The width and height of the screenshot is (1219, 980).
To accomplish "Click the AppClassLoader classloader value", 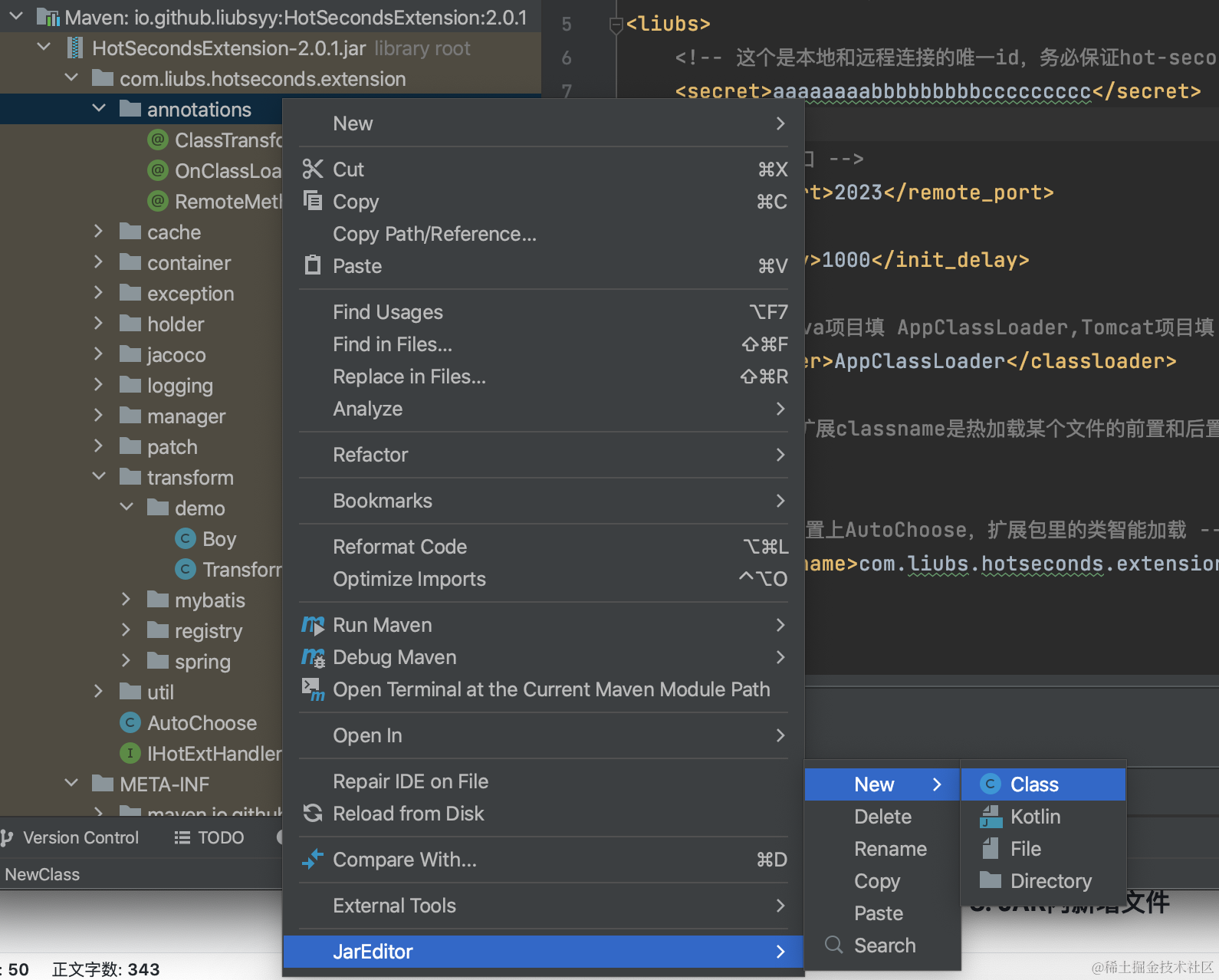I will pyautogui.click(x=920, y=361).
